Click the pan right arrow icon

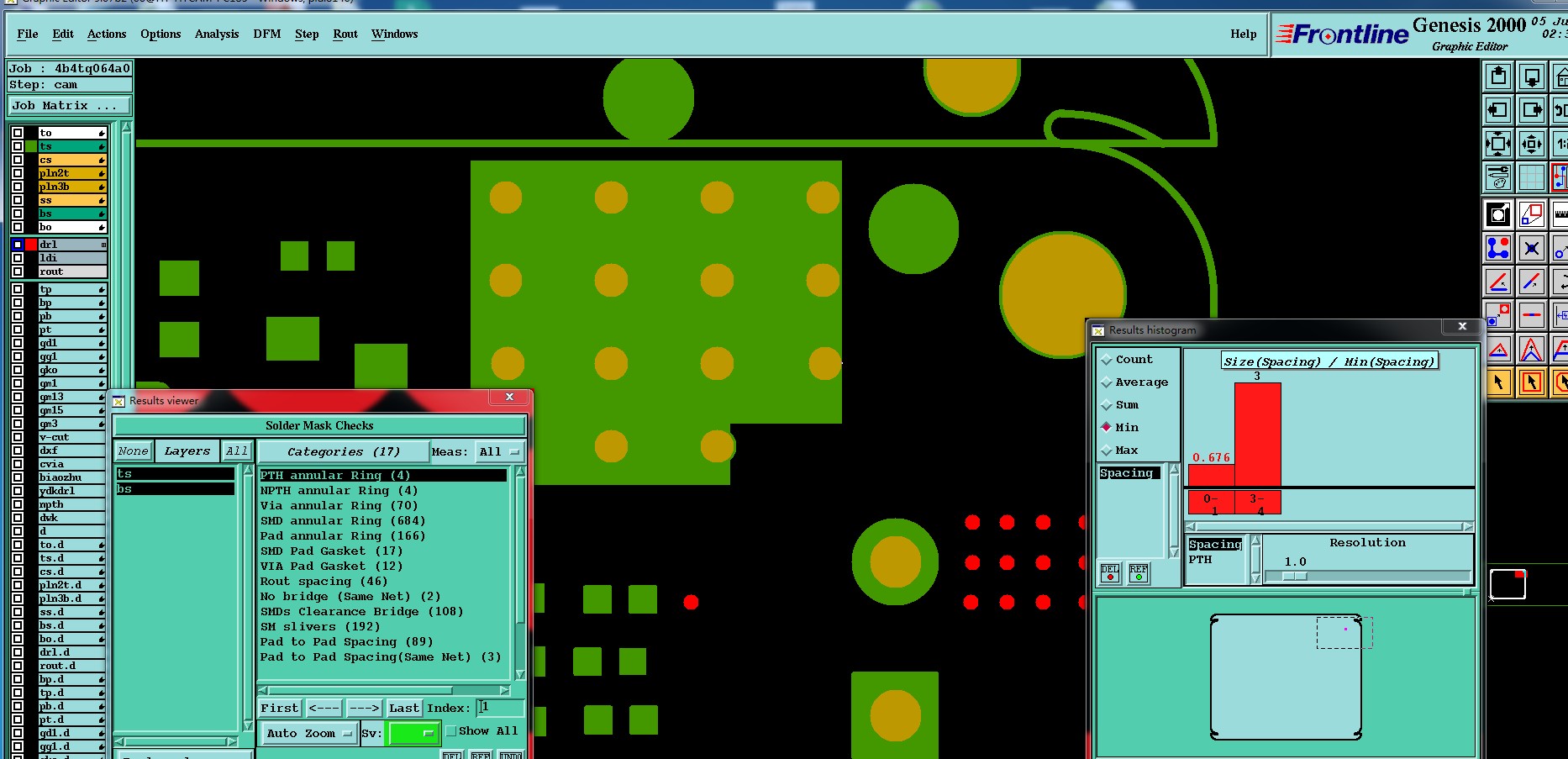coord(1532,110)
